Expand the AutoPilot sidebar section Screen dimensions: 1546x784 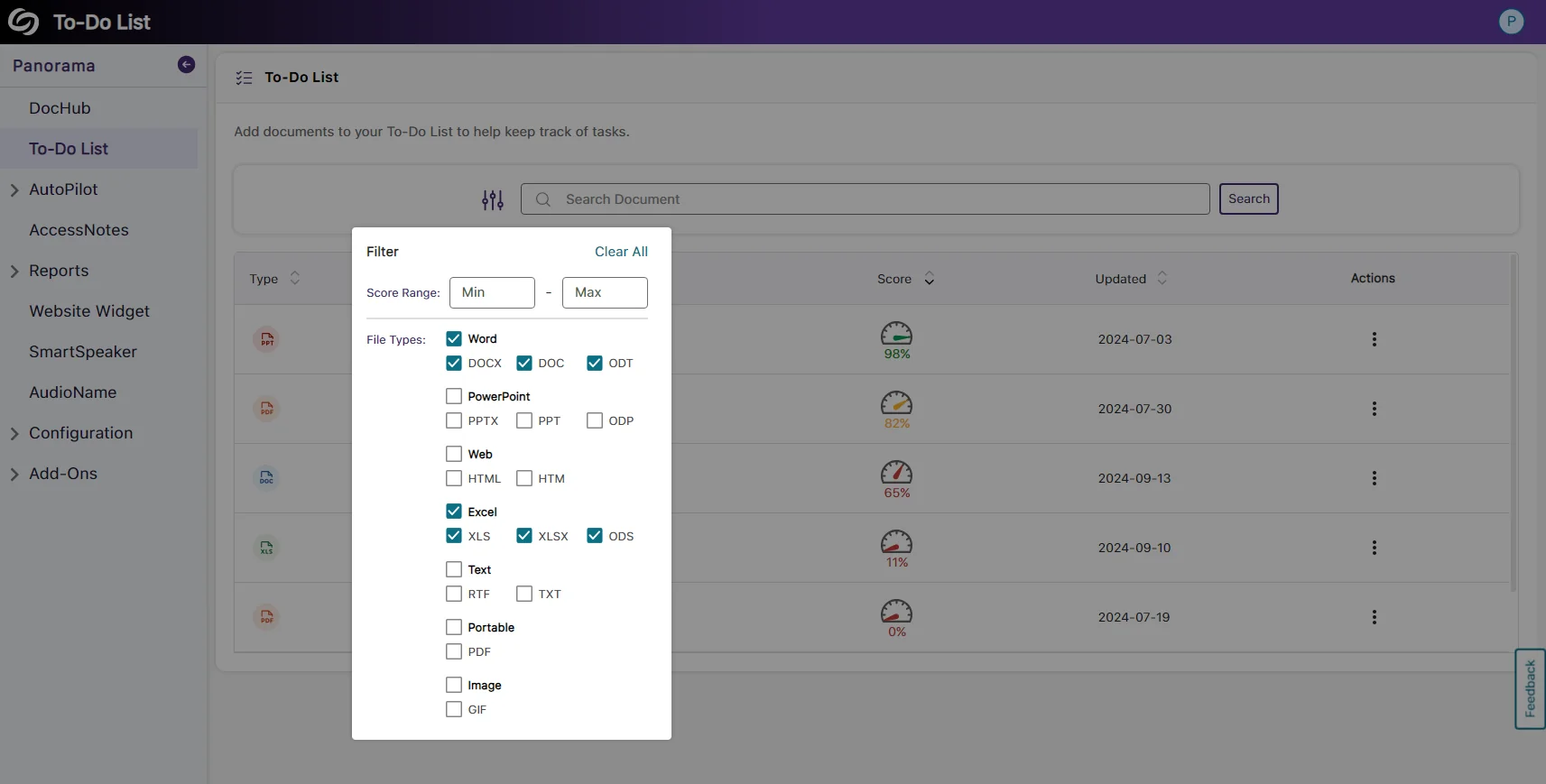tap(14, 189)
